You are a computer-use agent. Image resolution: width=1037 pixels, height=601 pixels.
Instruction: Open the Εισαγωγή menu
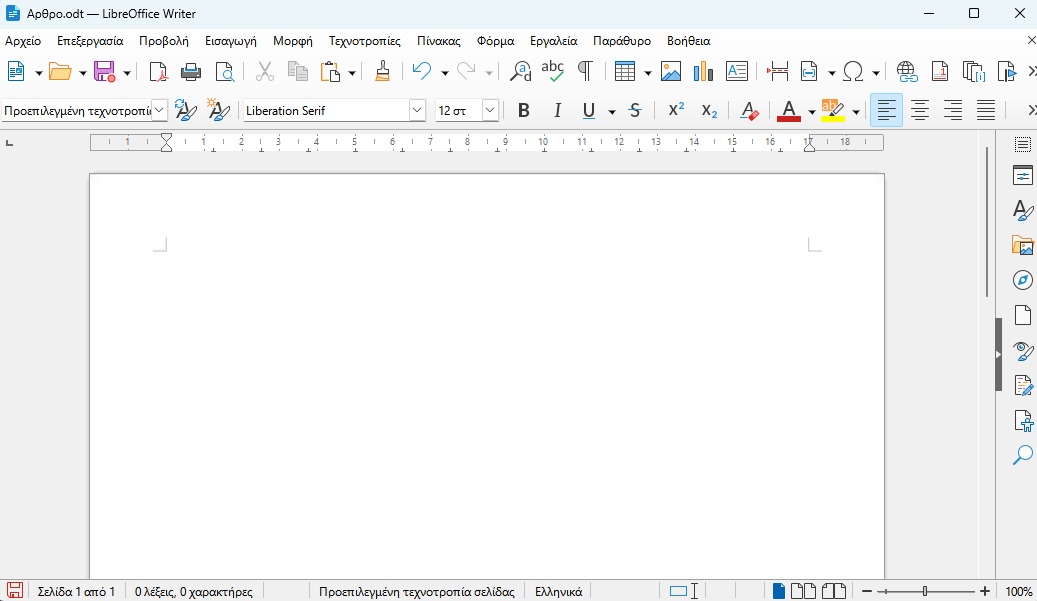pyautogui.click(x=231, y=41)
